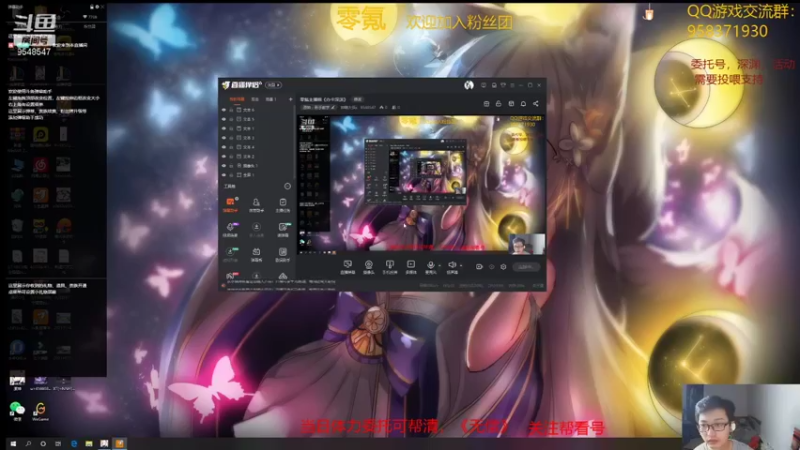The width and height of the screenshot is (800, 450).
Task: Hide the topmost source 文本 6 with eye icon
Action: tap(223, 110)
